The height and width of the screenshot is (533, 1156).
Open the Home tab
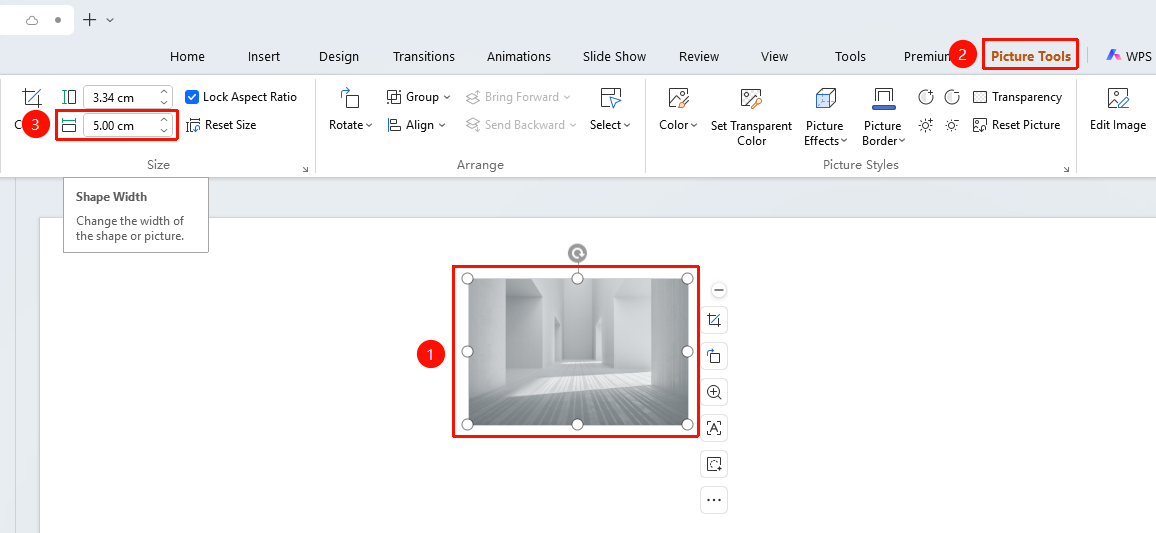point(187,56)
